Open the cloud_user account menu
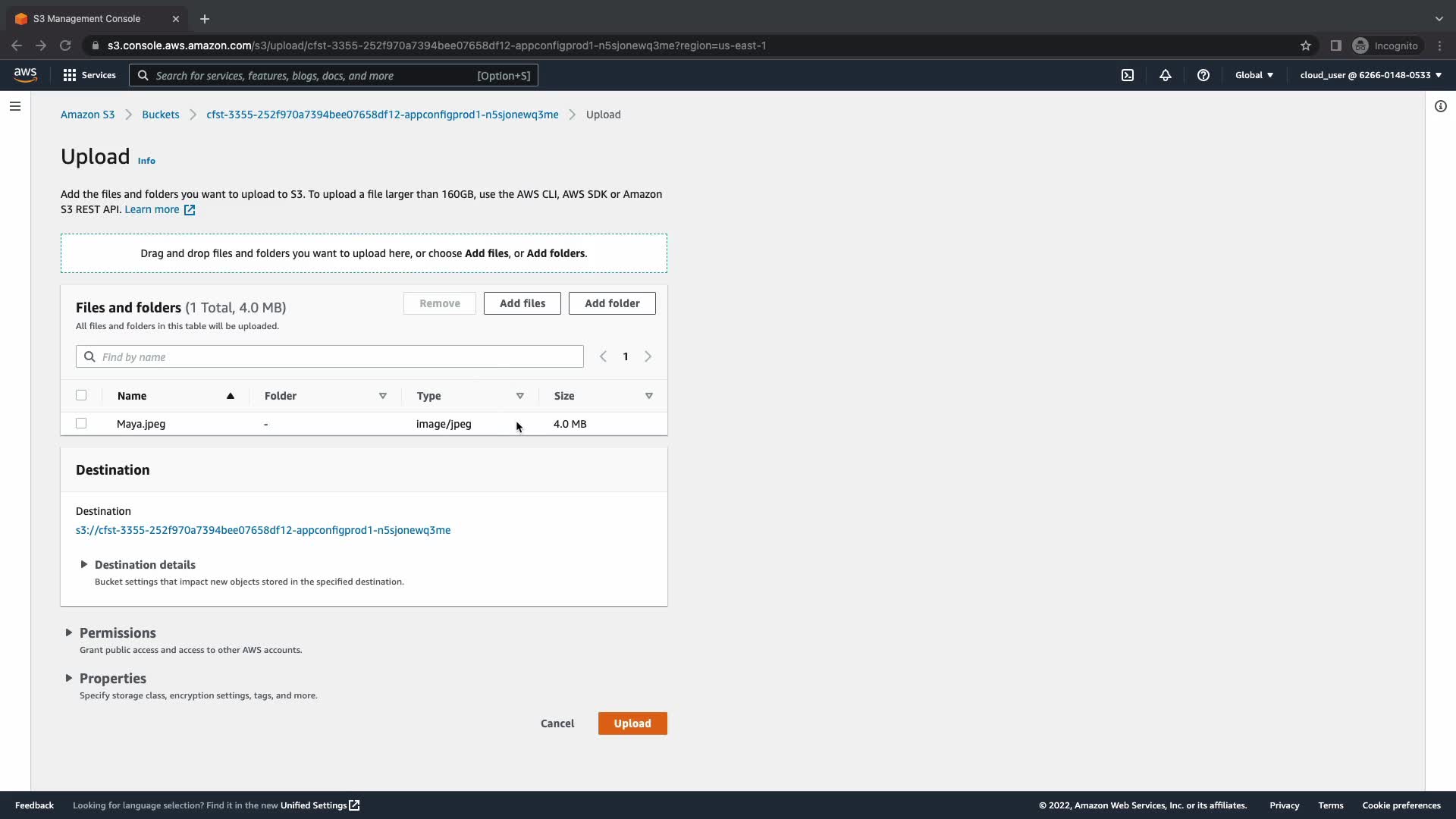Image resolution: width=1456 pixels, height=819 pixels. (x=1370, y=75)
